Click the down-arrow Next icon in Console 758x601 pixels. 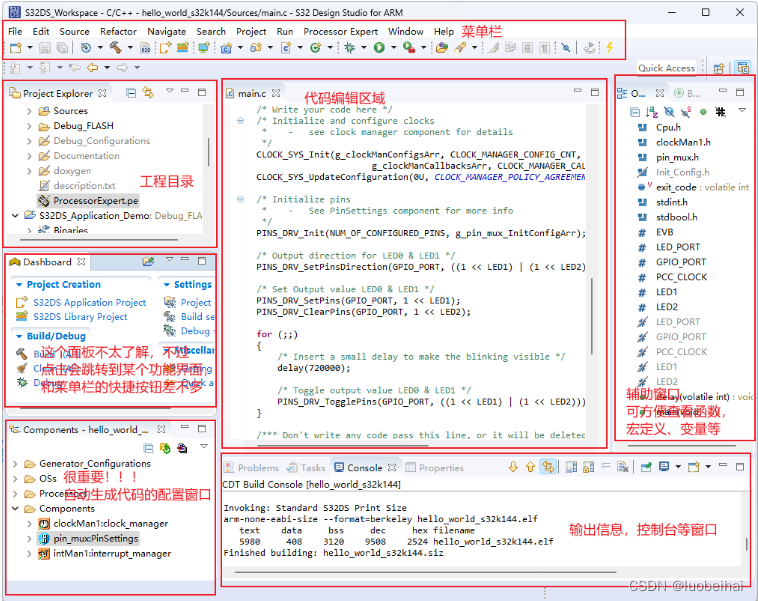coord(513,467)
